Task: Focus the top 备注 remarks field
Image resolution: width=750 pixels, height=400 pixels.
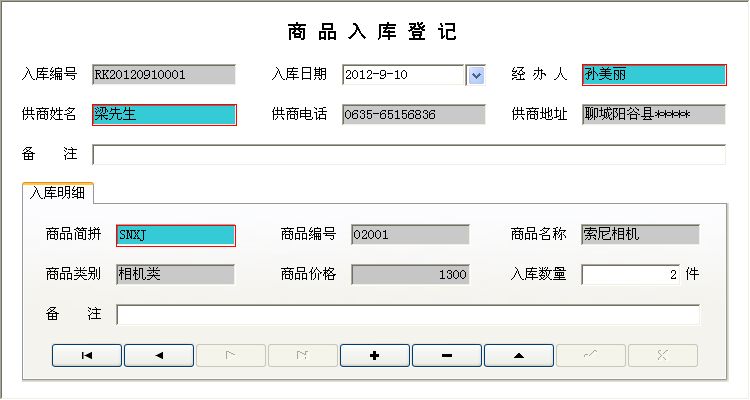Action: click(409, 155)
